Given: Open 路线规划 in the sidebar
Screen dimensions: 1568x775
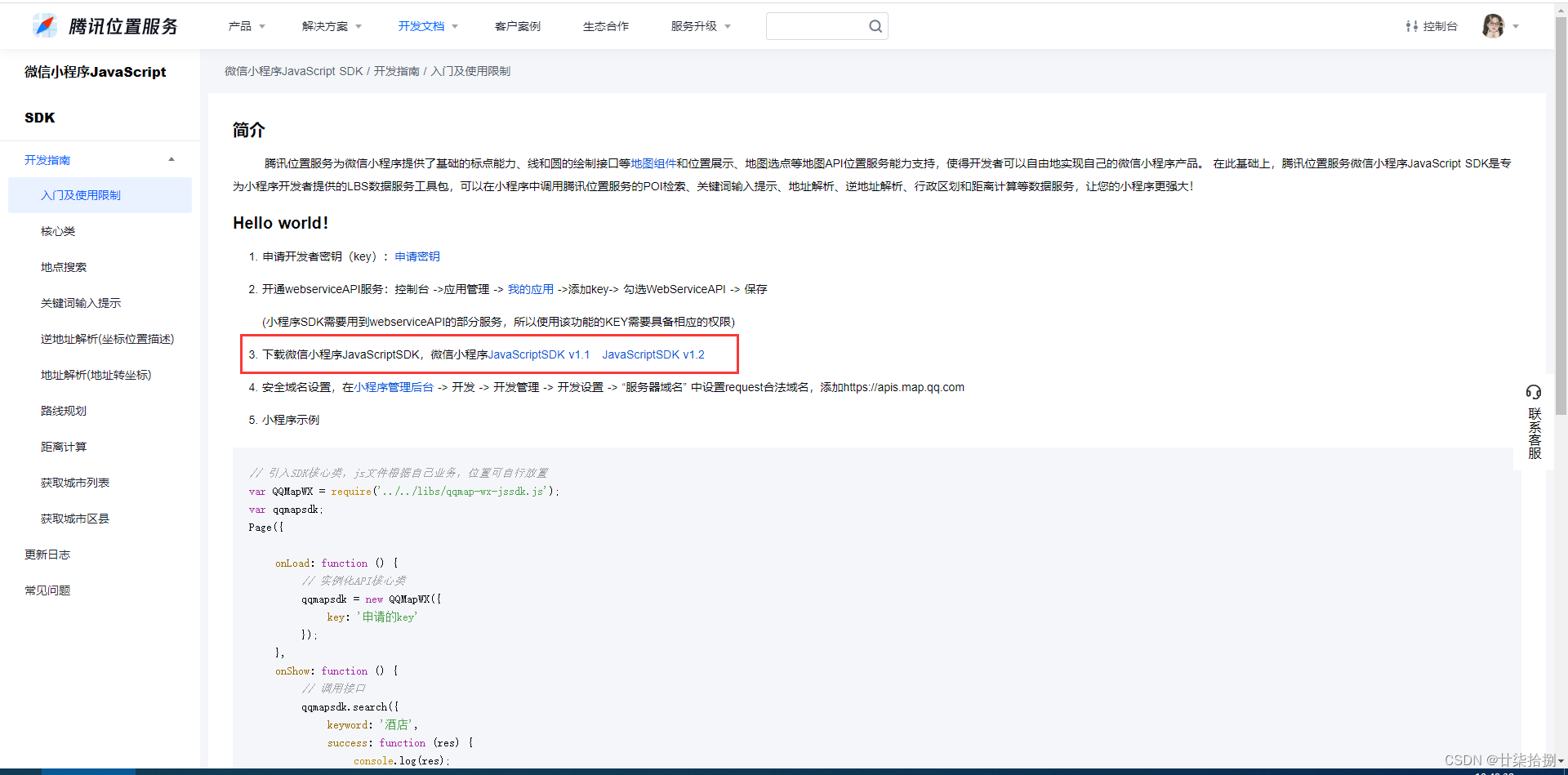Looking at the screenshot, I should point(64,411).
